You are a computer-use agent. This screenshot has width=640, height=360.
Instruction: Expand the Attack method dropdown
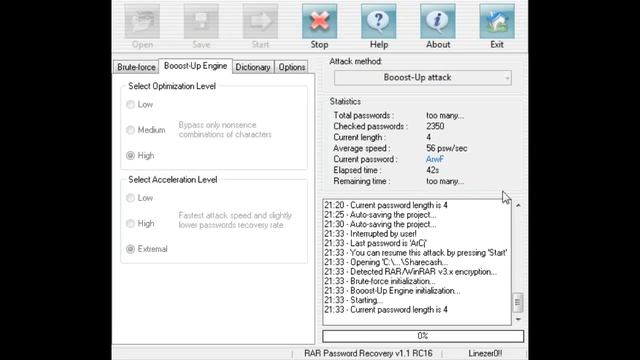click(x=422, y=78)
